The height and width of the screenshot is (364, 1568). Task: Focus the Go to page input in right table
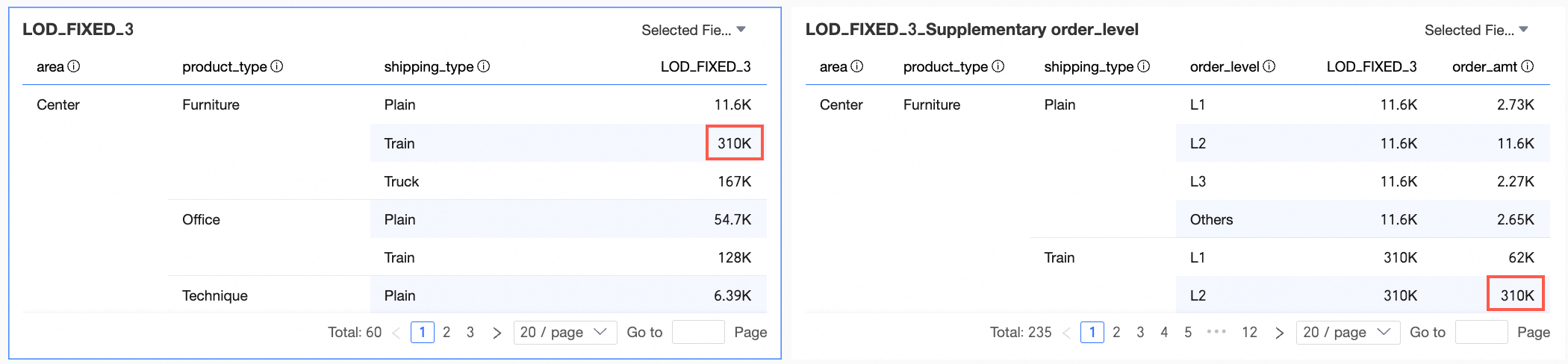(x=1481, y=332)
